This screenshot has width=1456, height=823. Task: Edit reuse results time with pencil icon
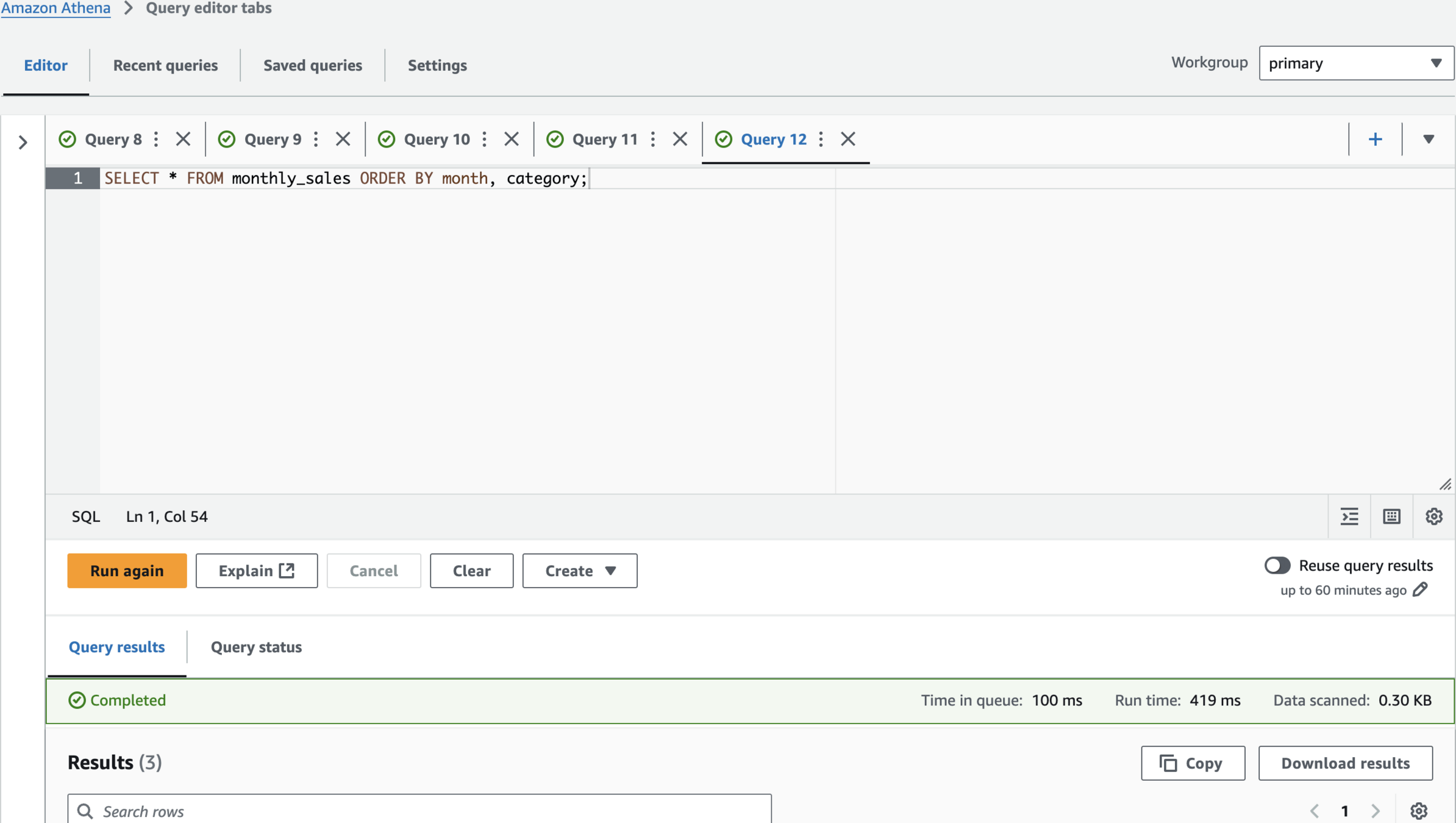coord(1420,590)
